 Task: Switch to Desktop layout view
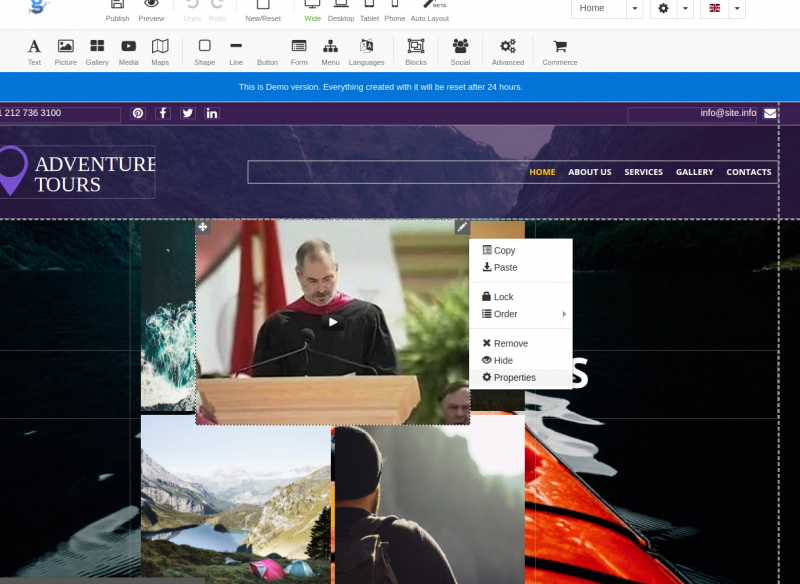pyautogui.click(x=341, y=10)
